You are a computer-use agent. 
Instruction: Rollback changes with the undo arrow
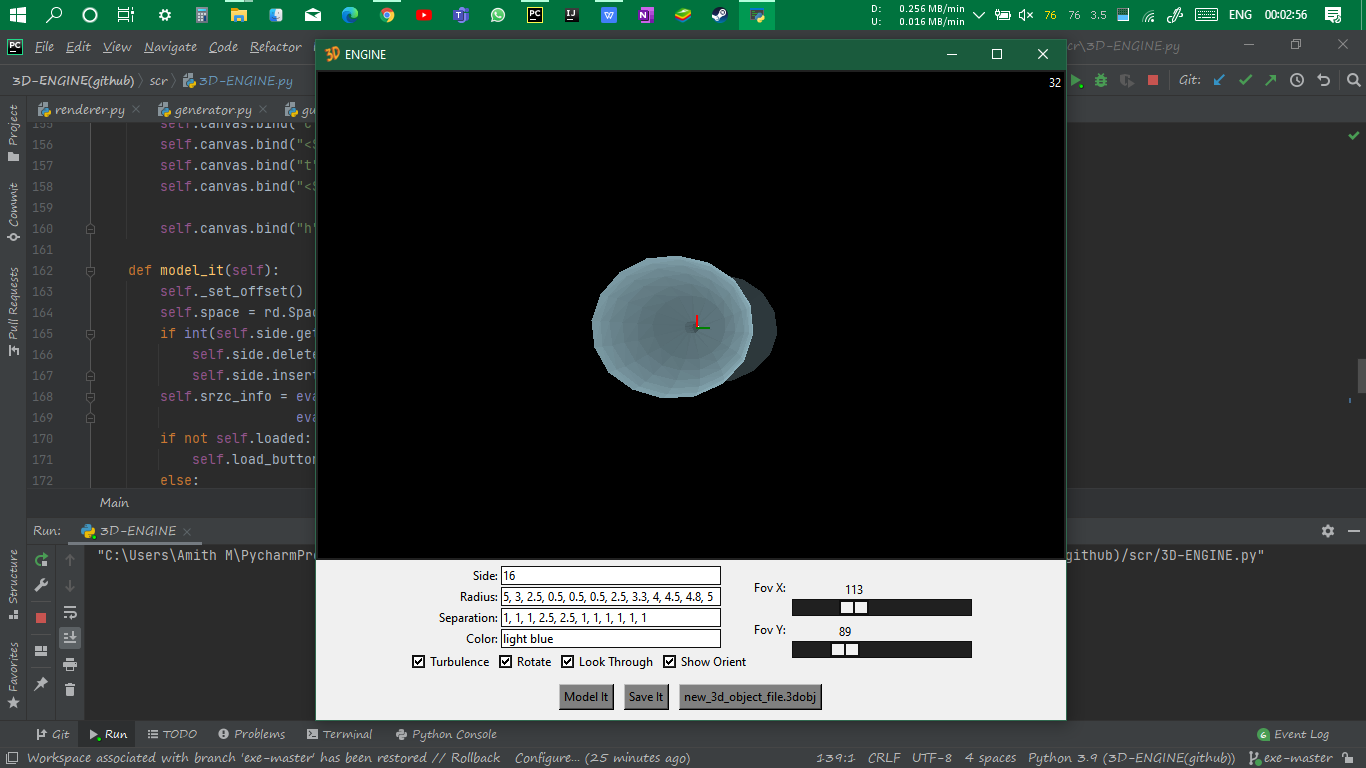click(1324, 80)
